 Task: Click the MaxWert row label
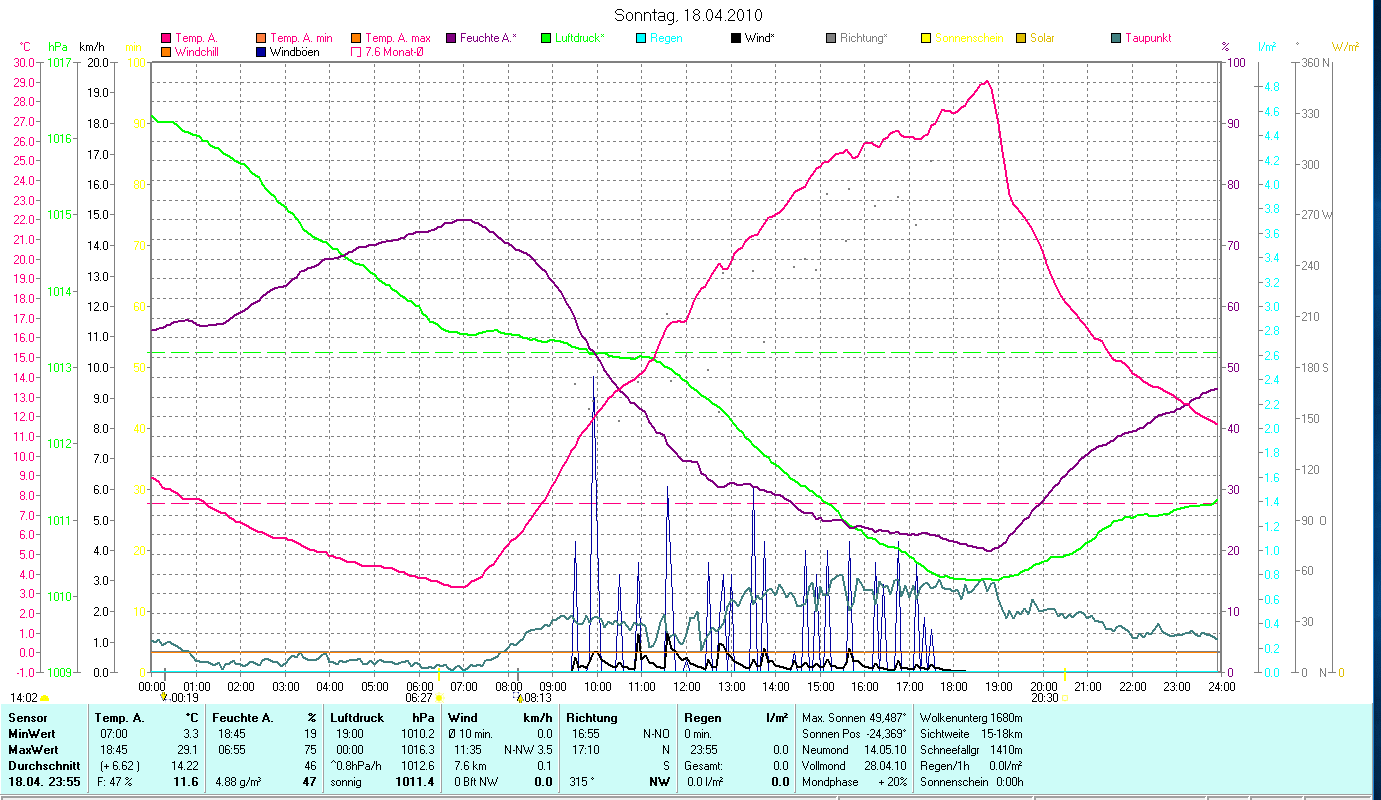(31, 750)
